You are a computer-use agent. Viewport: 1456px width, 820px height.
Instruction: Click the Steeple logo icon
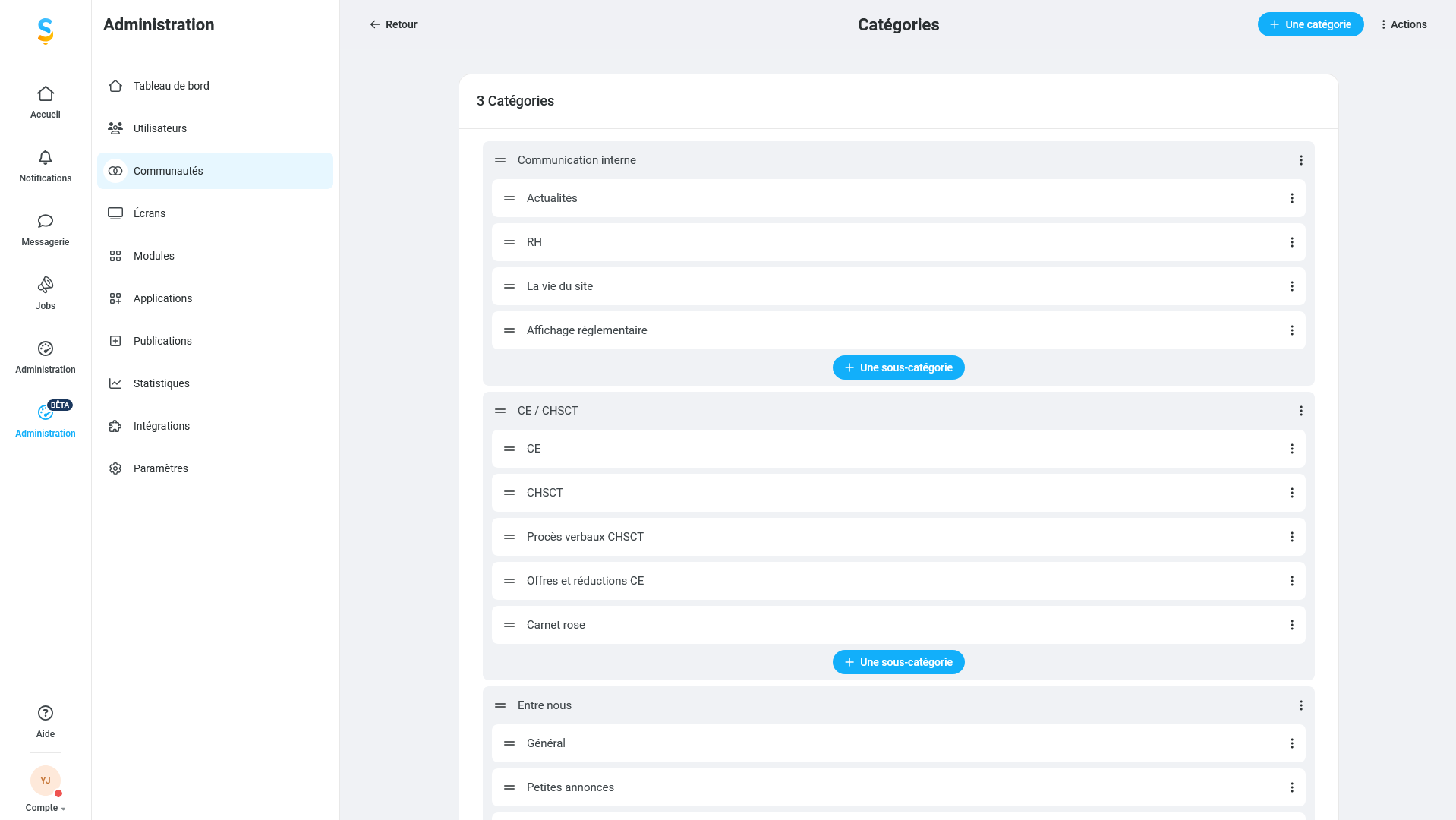pyautogui.click(x=46, y=31)
